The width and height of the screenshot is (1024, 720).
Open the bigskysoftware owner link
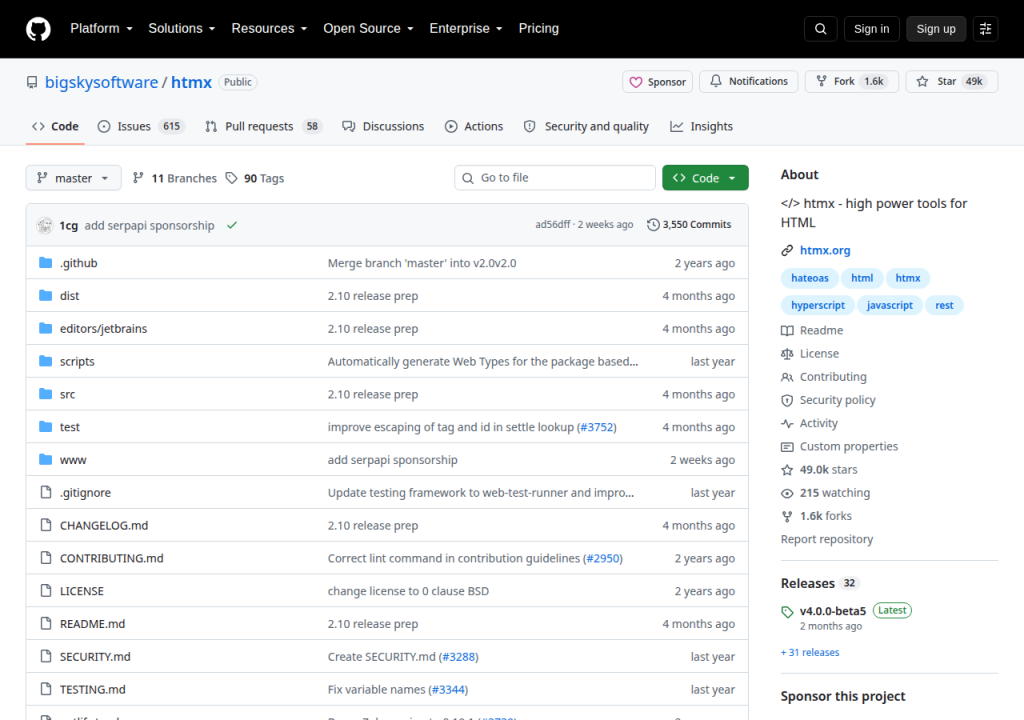pyautogui.click(x=101, y=82)
